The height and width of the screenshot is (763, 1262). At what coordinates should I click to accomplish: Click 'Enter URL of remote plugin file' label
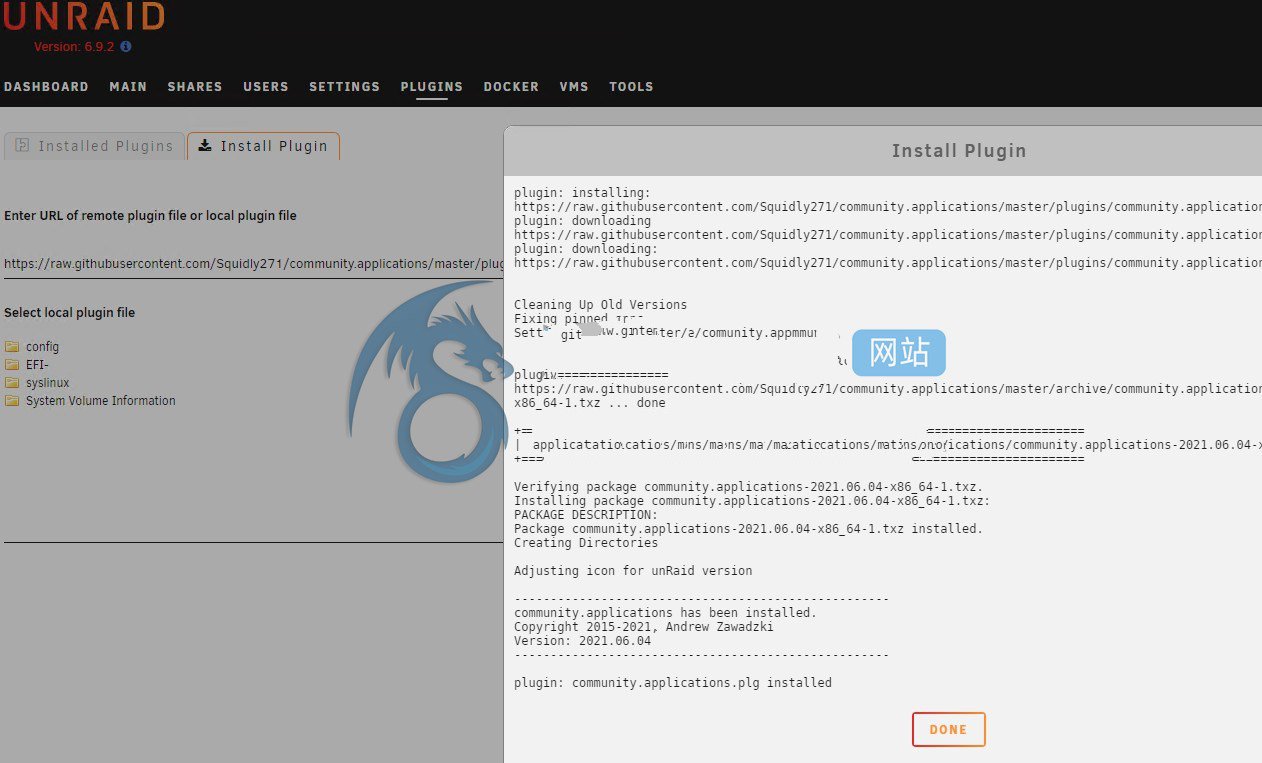pyautogui.click(x=150, y=216)
